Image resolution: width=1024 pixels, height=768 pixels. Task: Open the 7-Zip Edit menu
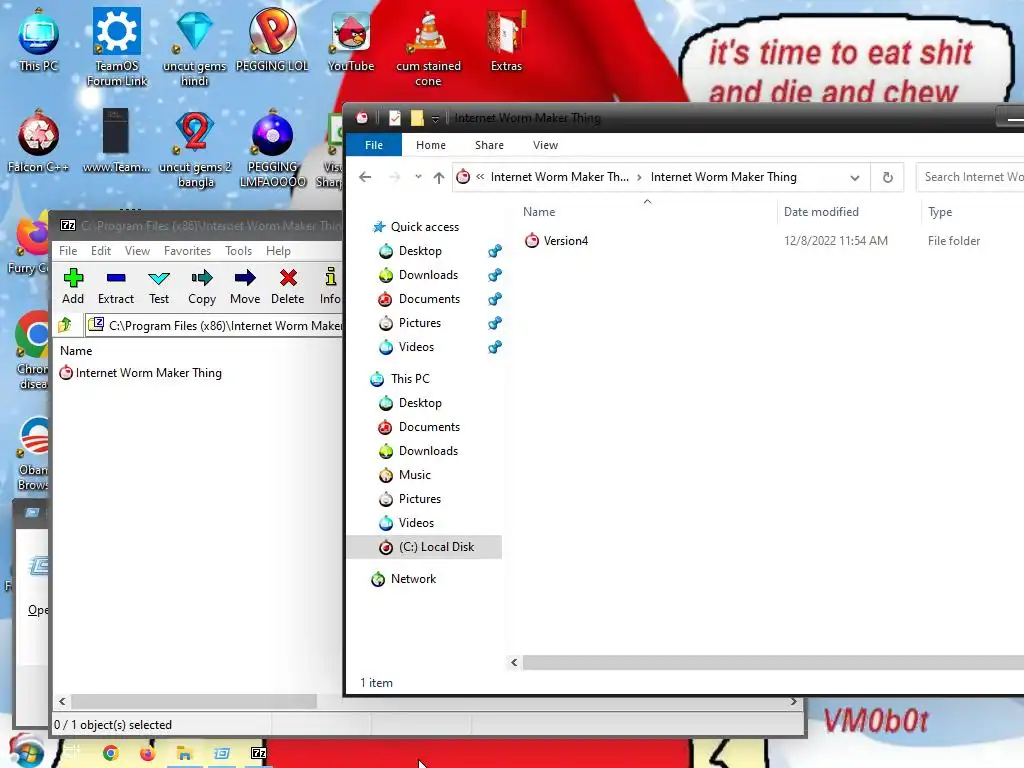(101, 251)
